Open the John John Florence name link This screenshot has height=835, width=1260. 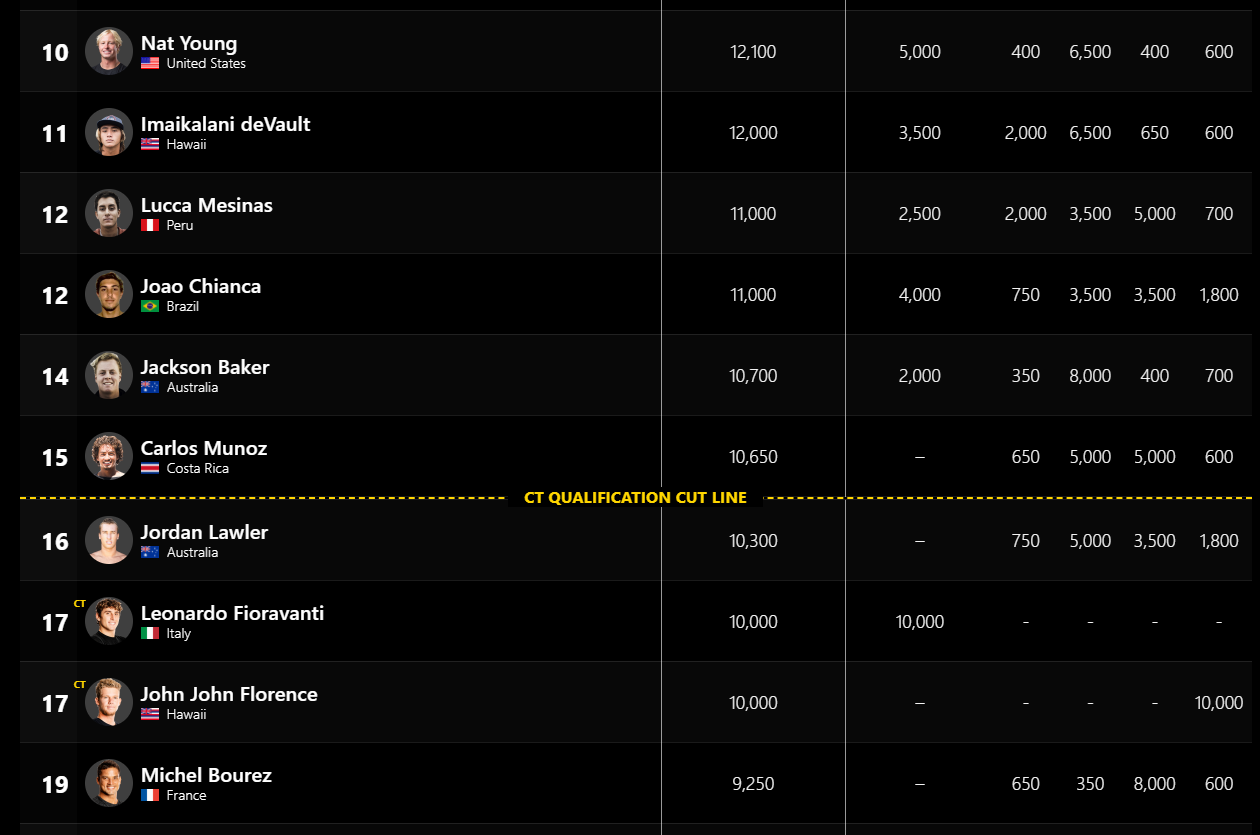(x=229, y=694)
